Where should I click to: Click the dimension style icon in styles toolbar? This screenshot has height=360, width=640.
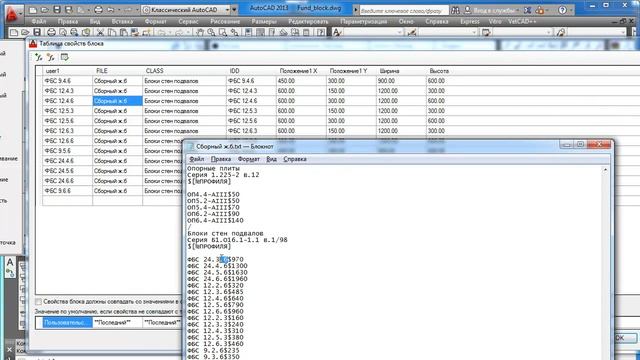coord(411,32)
